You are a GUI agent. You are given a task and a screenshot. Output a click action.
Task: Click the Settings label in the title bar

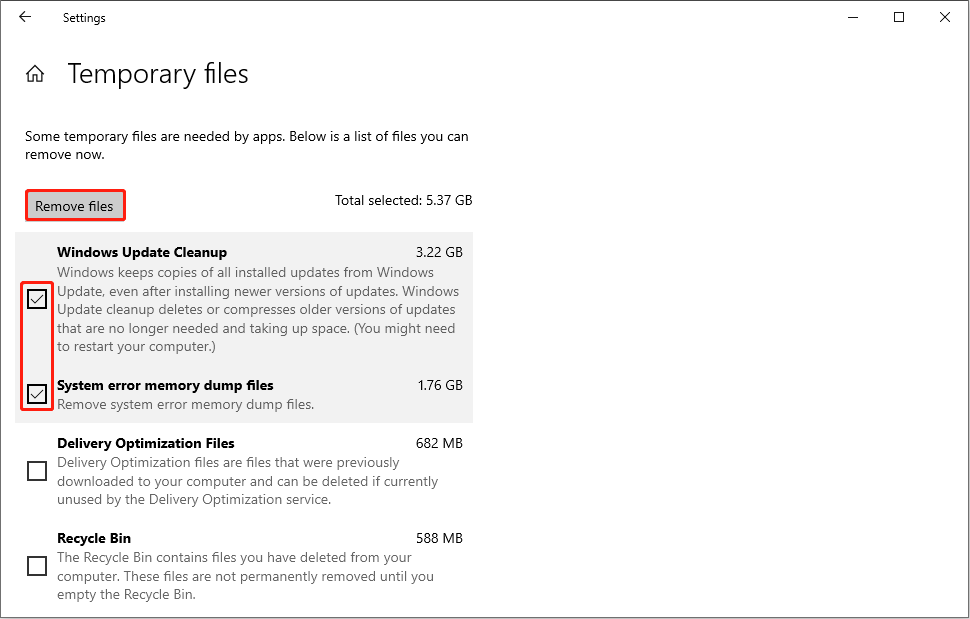[x=83, y=17]
